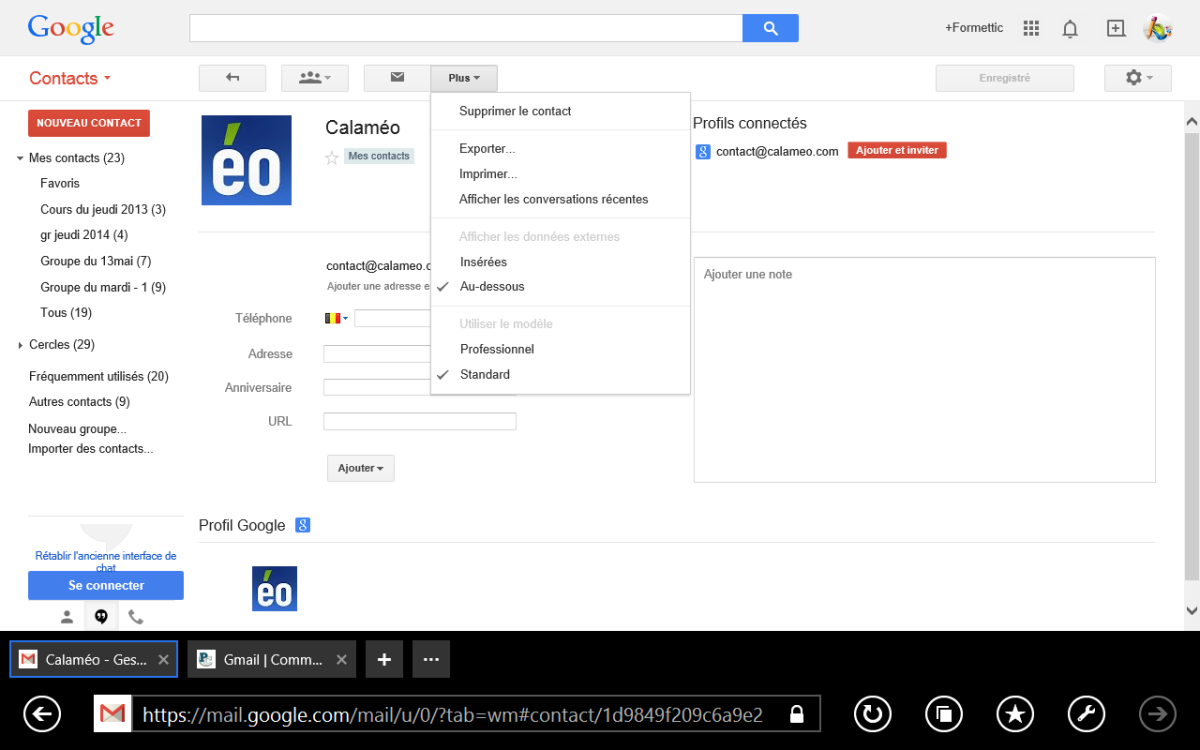Click the NOUVEAU CONTACT button
This screenshot has height=750, width=1200.
pyautogui.click(x=89, y=123)
